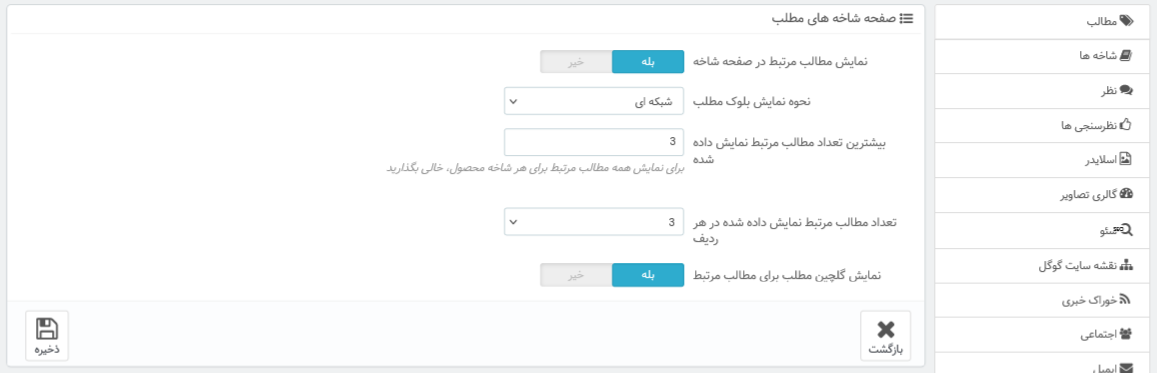Enable بله for نمایش گلچین مطلب
This screenshot has width=1157, height=373.
(648, 275)
